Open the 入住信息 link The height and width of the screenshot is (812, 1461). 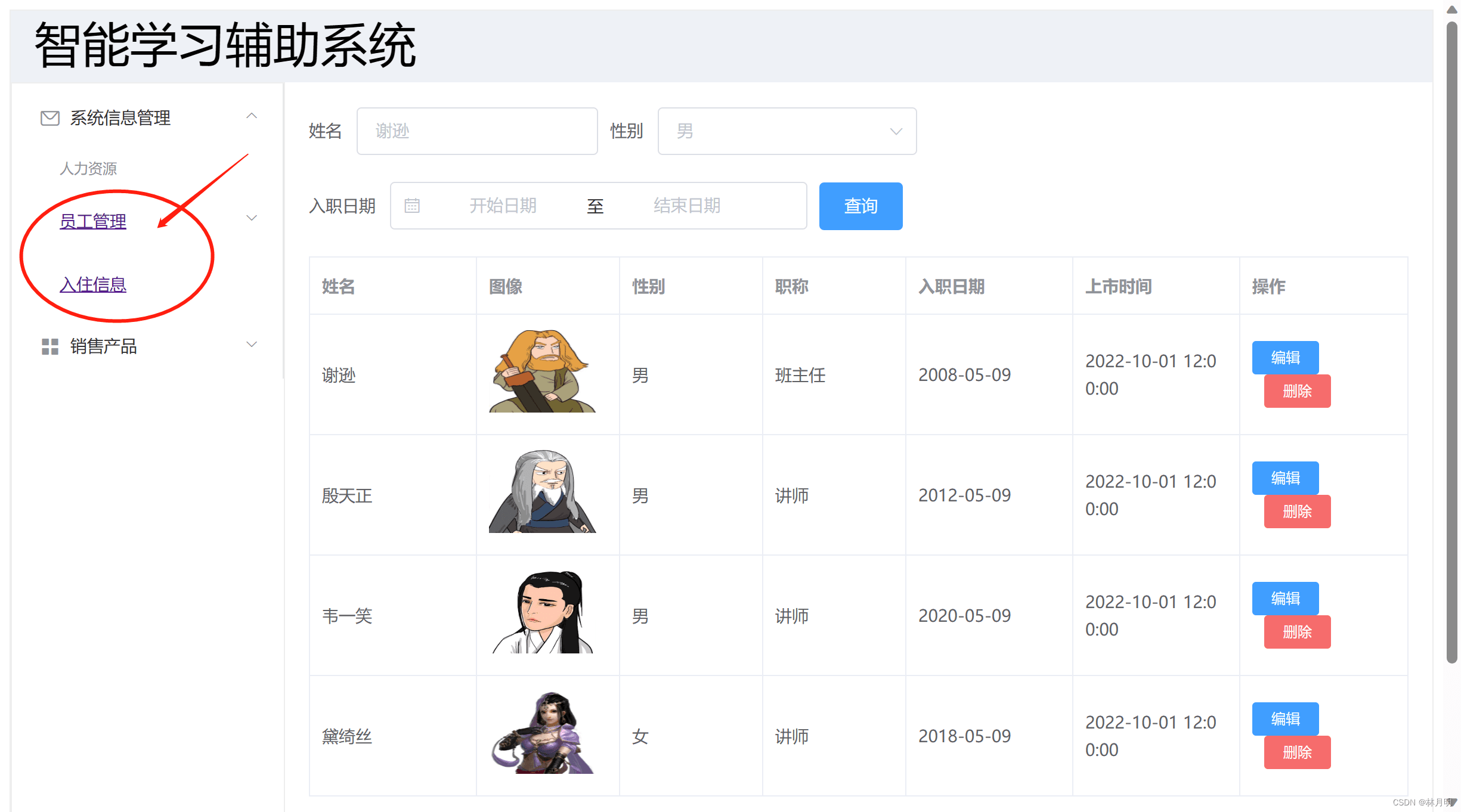(x=93, y=284)
